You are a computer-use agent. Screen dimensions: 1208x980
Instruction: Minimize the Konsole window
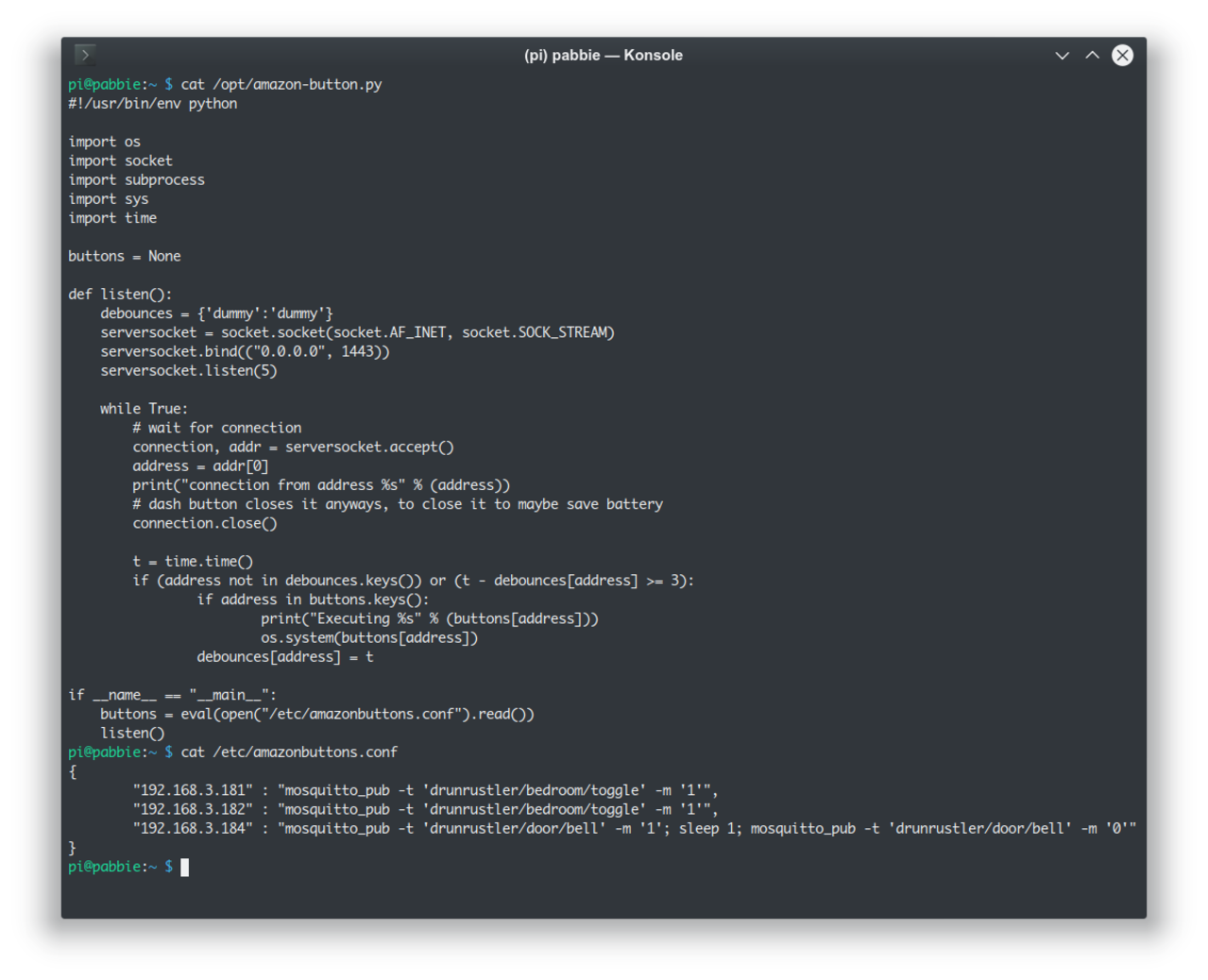coord(1062,56)
